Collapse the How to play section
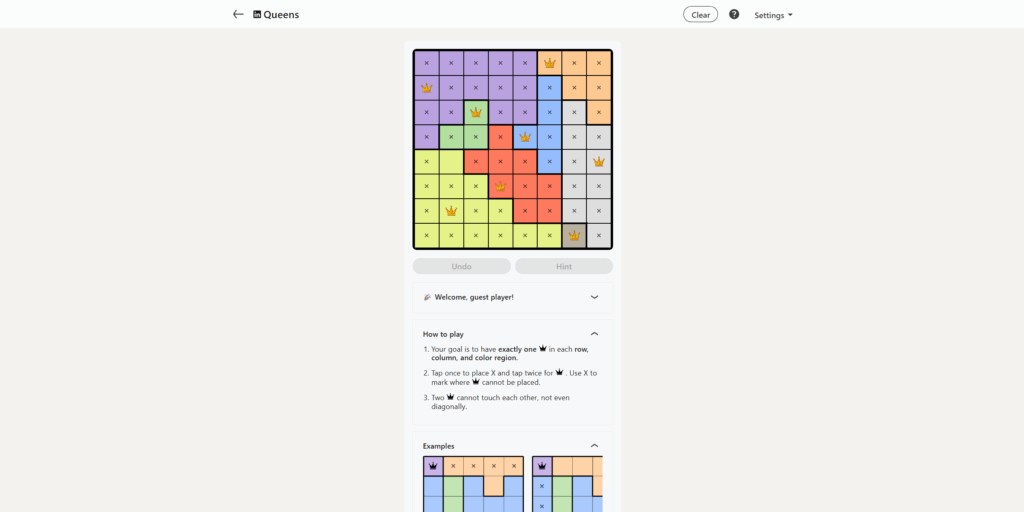Screen dimensions: 1024x512 (x=594, y=334)
